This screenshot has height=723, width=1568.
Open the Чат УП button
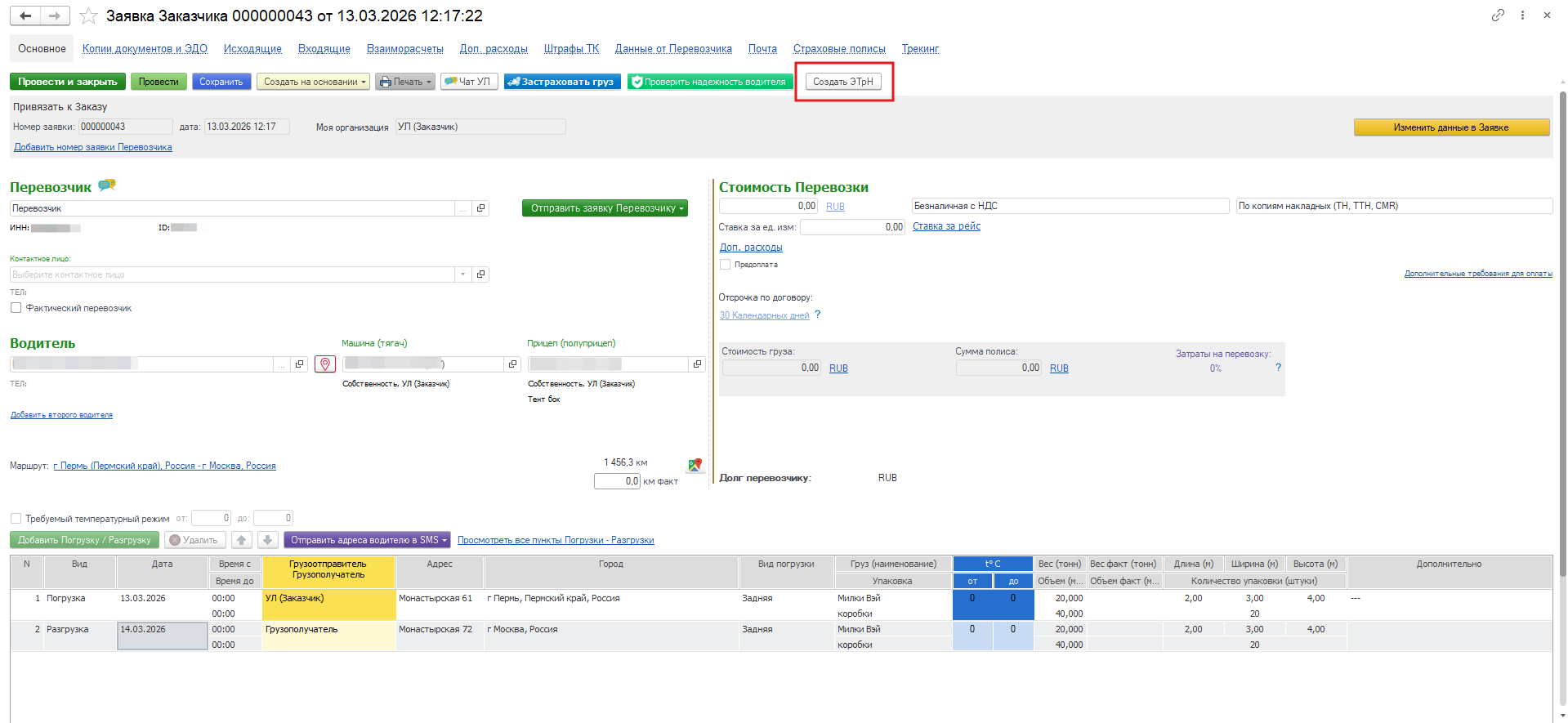point(469,82)
